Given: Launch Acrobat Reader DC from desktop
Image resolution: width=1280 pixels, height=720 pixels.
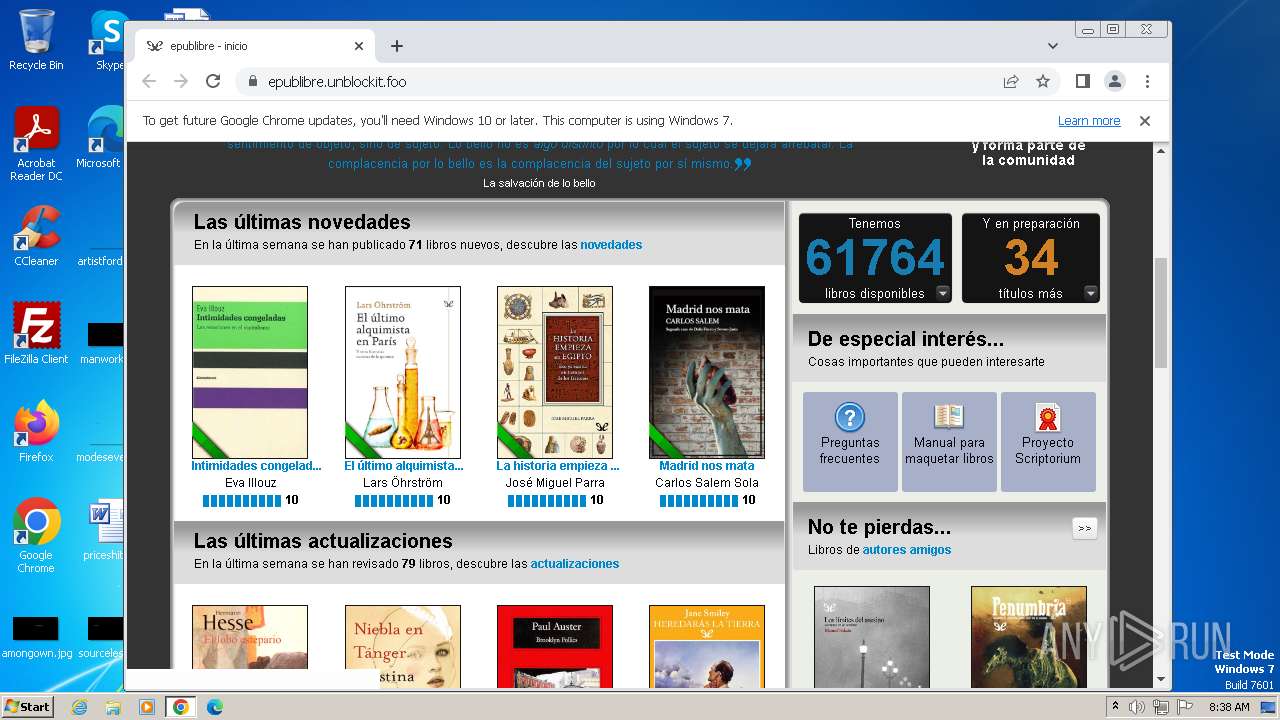Looking at the screenshot, I should point(36,144).
